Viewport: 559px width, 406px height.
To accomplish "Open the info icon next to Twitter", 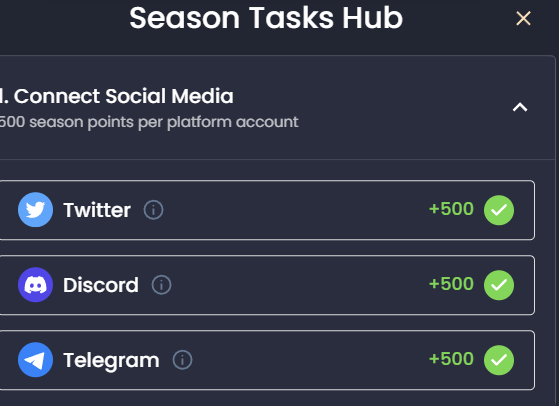I will (x=154, y=210).
